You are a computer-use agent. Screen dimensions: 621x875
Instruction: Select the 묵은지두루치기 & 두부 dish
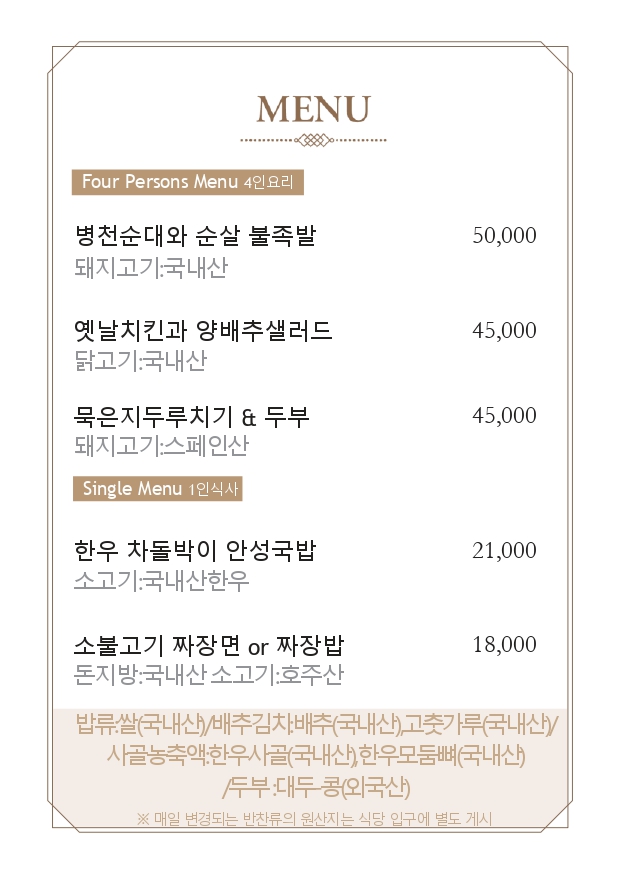point(192,415)
